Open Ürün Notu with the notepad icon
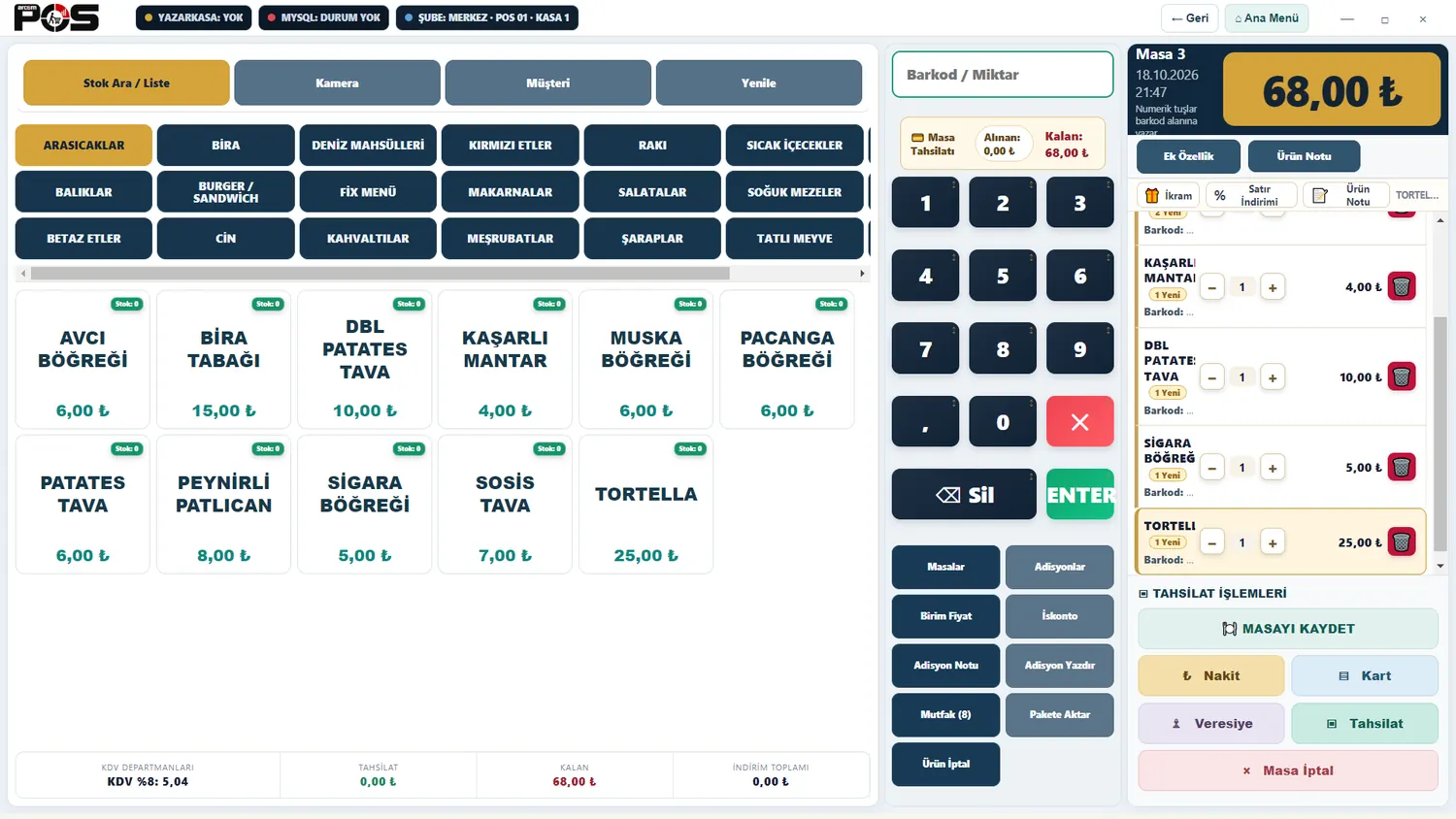This screenshot has width=1456, height=819. coord(1346,195)
